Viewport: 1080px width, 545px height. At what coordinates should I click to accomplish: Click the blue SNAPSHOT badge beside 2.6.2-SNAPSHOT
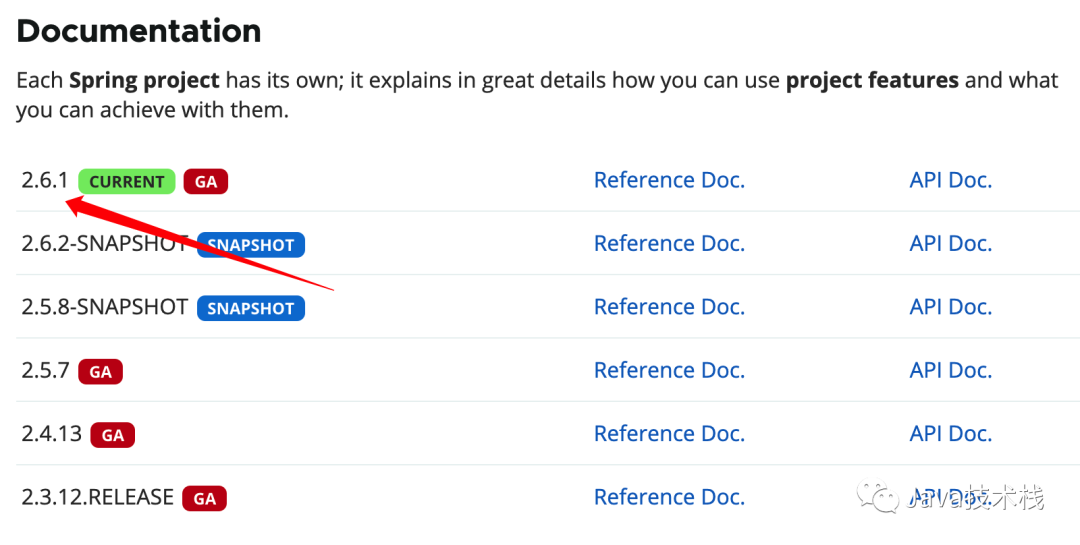[251, 245]
